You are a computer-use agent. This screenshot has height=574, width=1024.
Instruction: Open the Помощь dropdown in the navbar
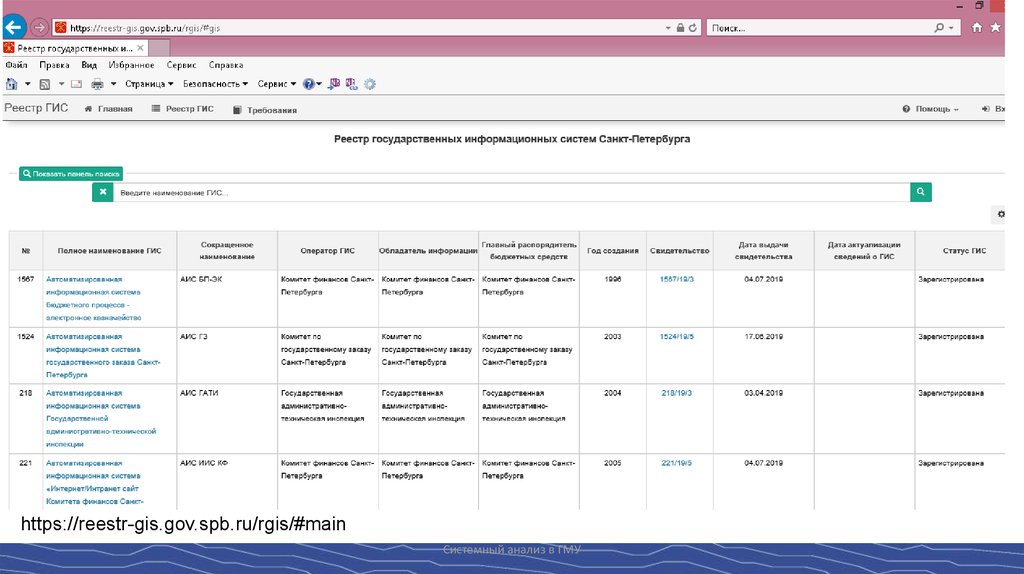tap(930, 109)
